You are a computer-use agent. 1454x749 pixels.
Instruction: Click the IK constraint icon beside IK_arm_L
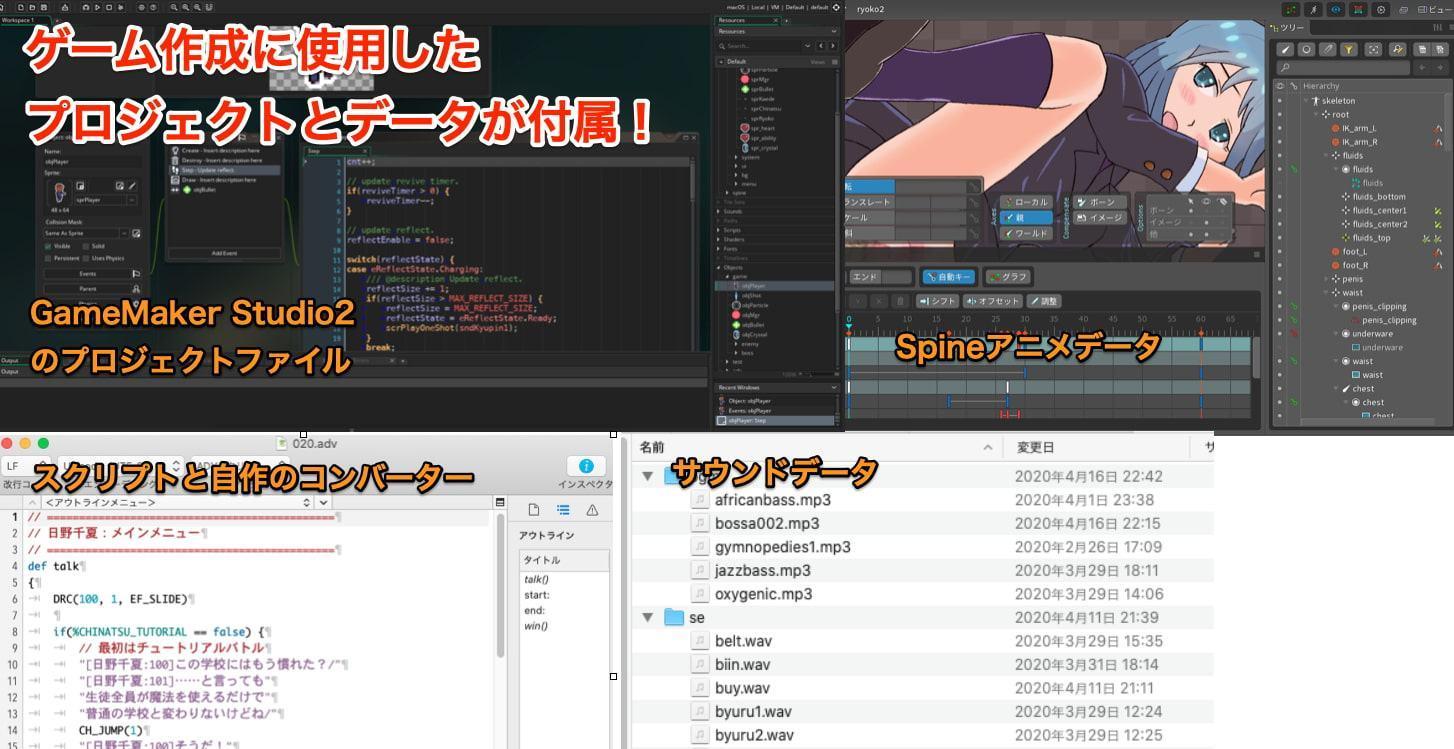pos(1439,129)
